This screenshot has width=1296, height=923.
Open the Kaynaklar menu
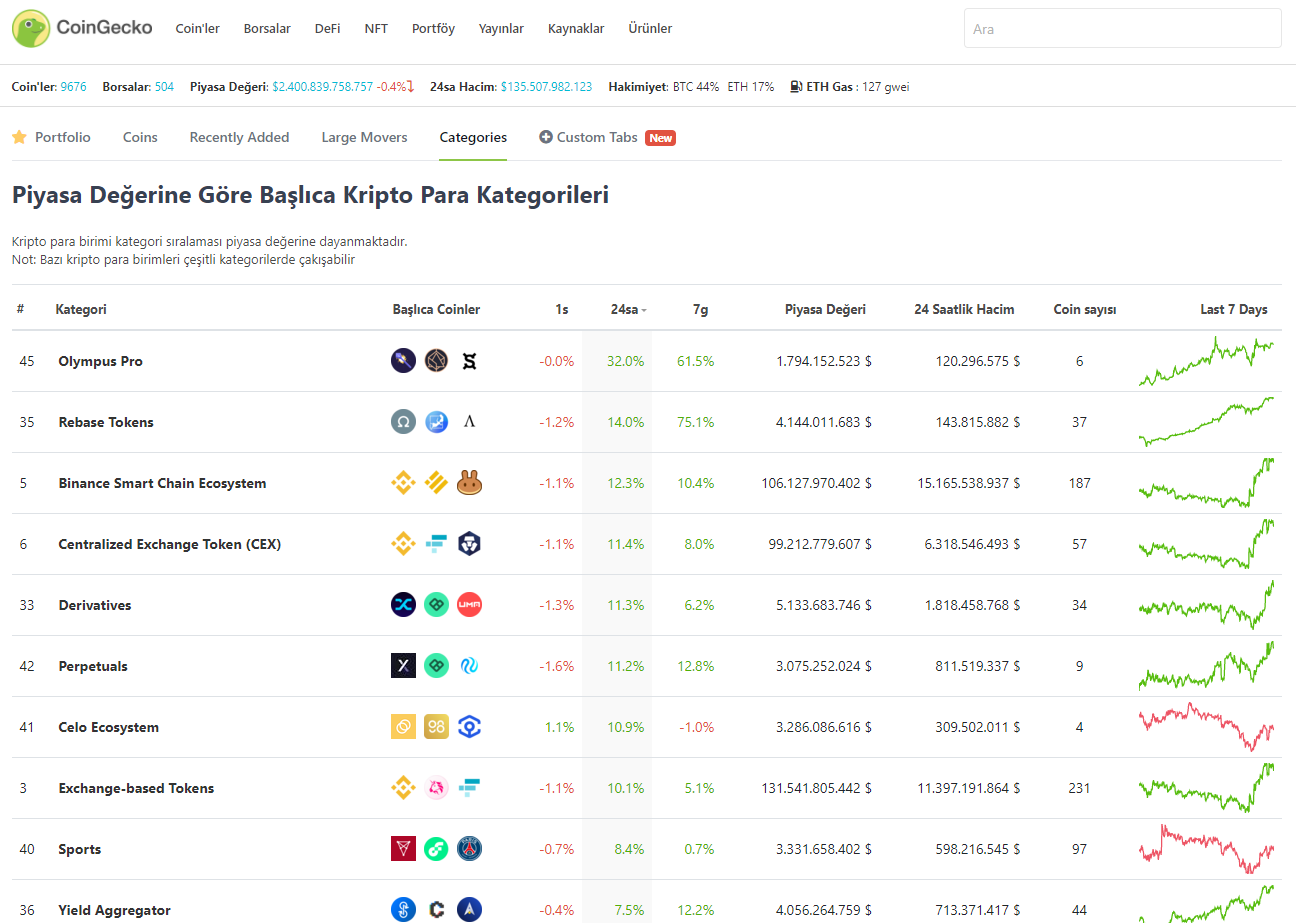click(x=576, y=29)
